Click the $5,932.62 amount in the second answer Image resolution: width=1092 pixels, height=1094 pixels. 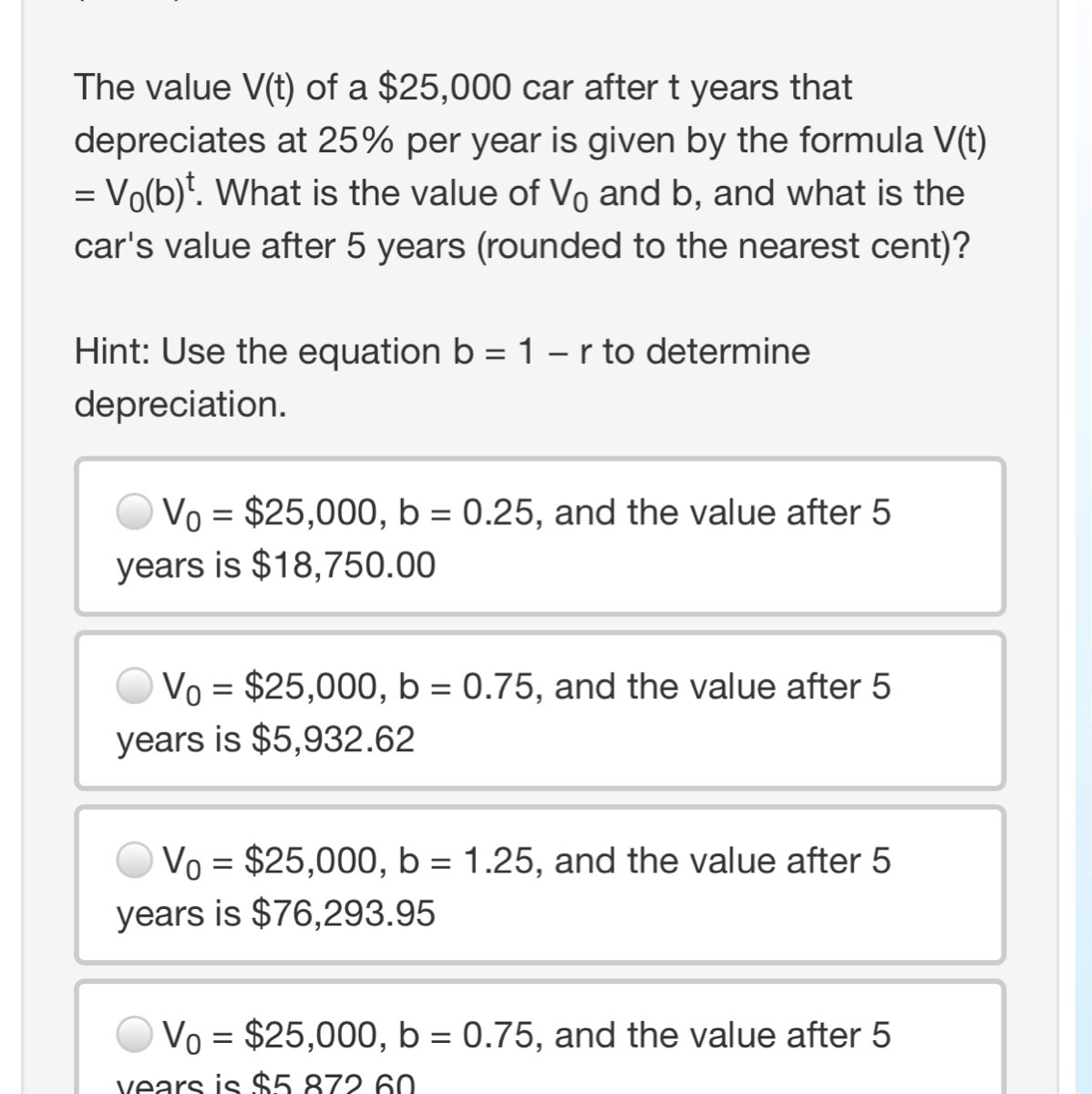click(x=333, y=739)
